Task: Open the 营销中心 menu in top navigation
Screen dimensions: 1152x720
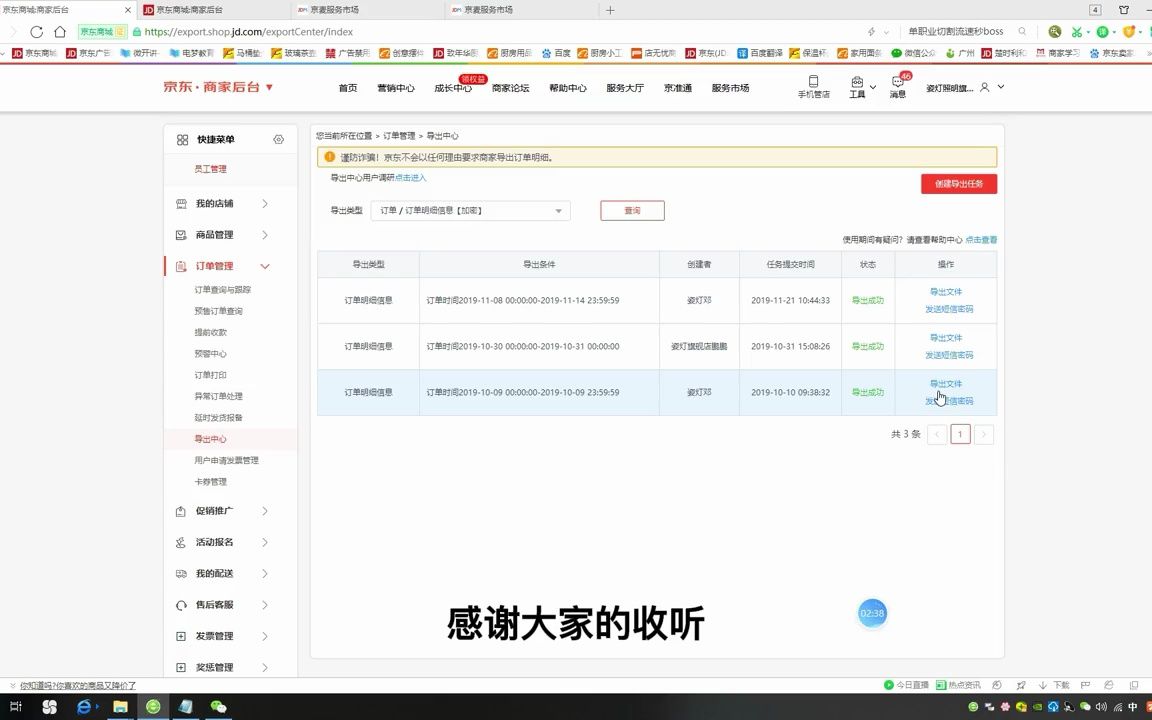Action: click(x=397, y=88)
